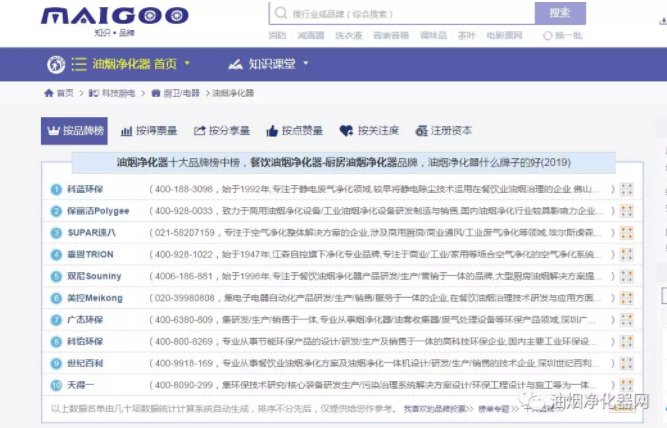Image resolution: width=667 pixels, height=428 pixels.
Task: Select the 按关注度 tab
Action: click(369, 131)
